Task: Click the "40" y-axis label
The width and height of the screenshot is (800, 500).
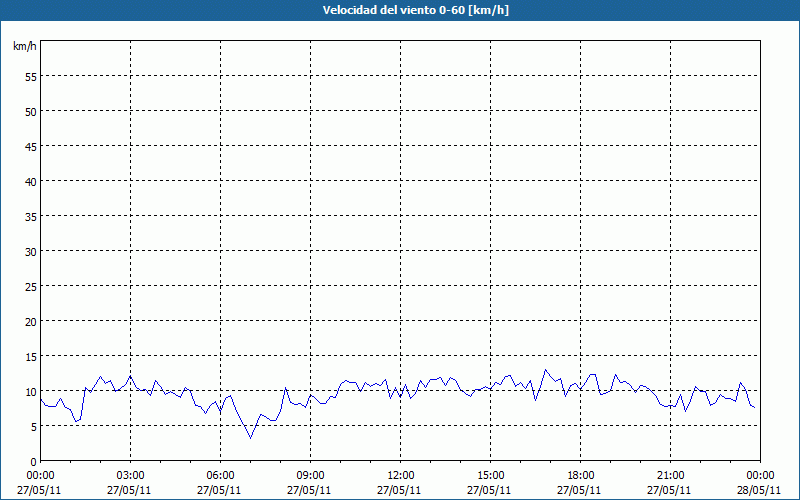Action: 31,181
